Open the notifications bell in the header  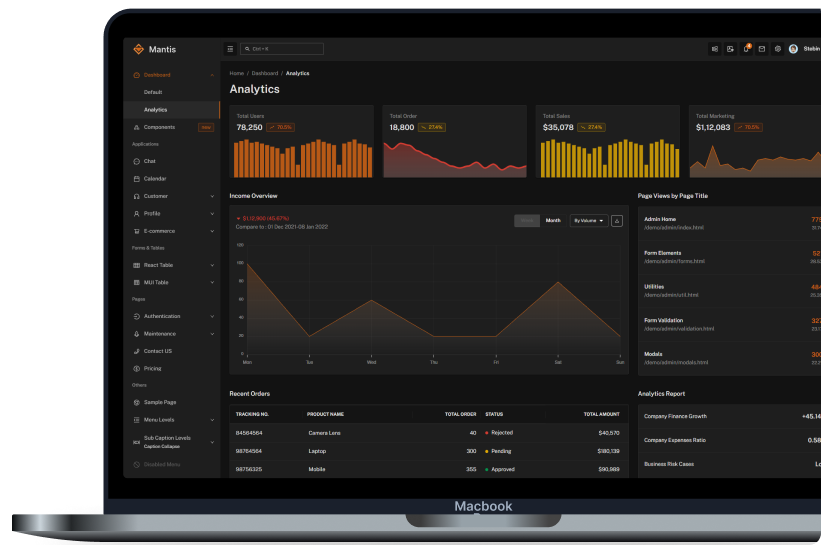[x=746, y=48]
